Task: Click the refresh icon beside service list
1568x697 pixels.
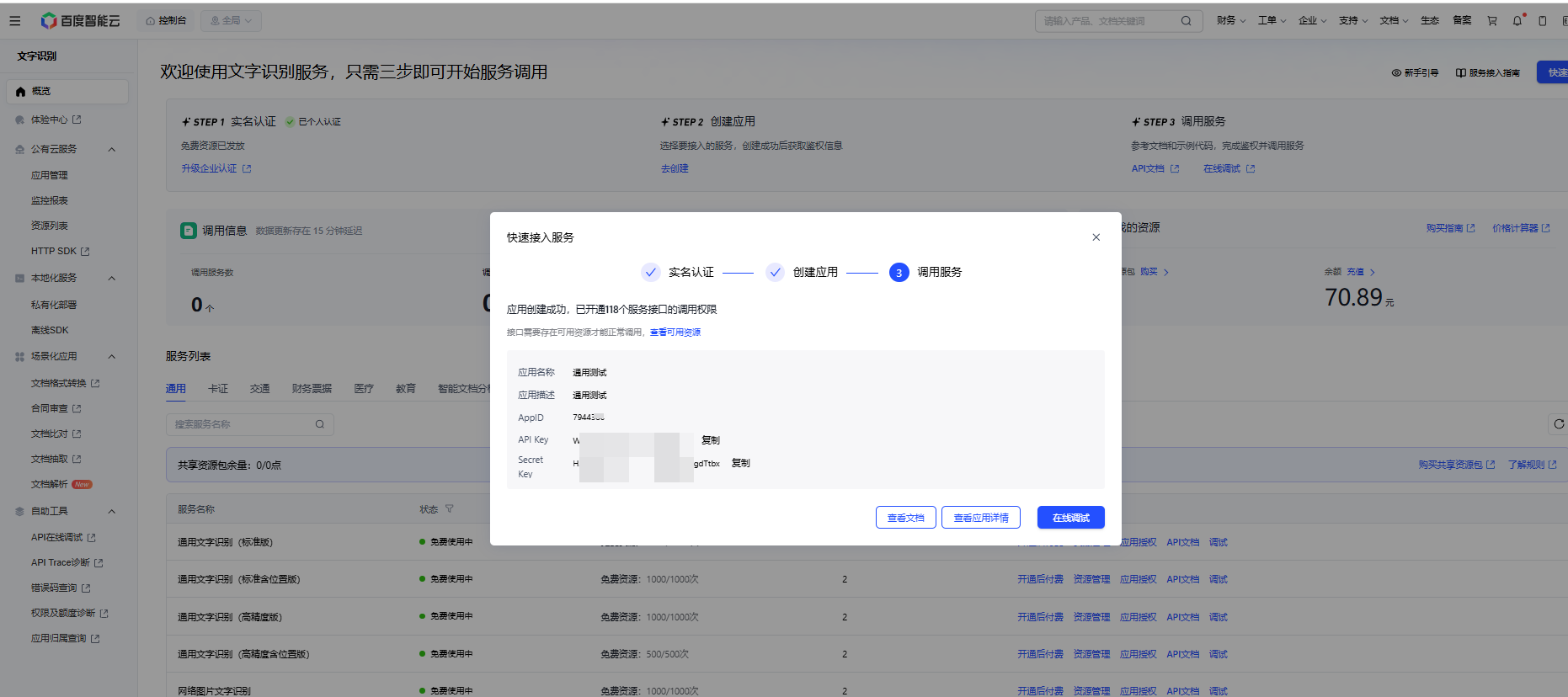Action: point(1559,424)
